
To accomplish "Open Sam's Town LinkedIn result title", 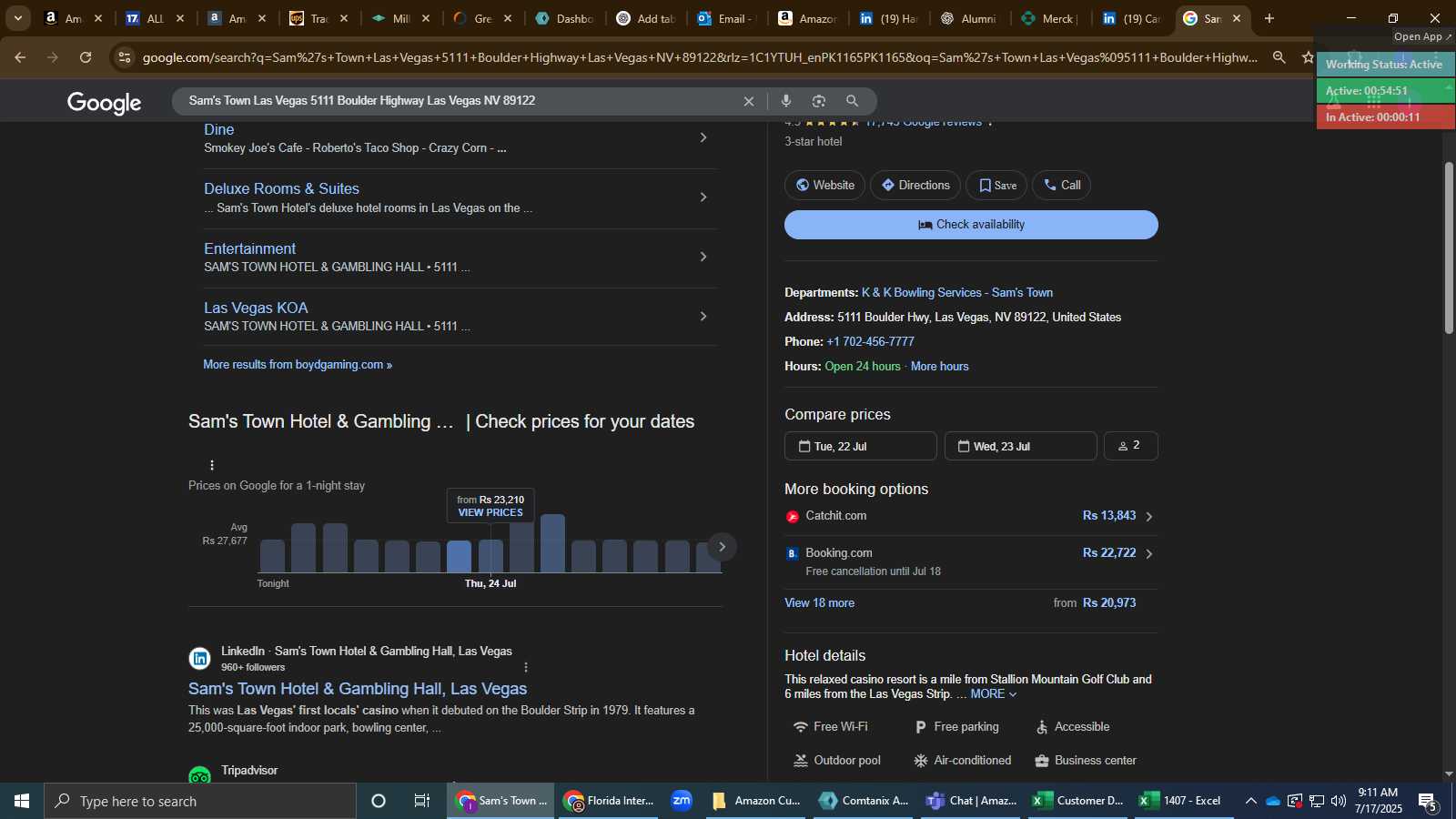I will click(x=358, y=689).
